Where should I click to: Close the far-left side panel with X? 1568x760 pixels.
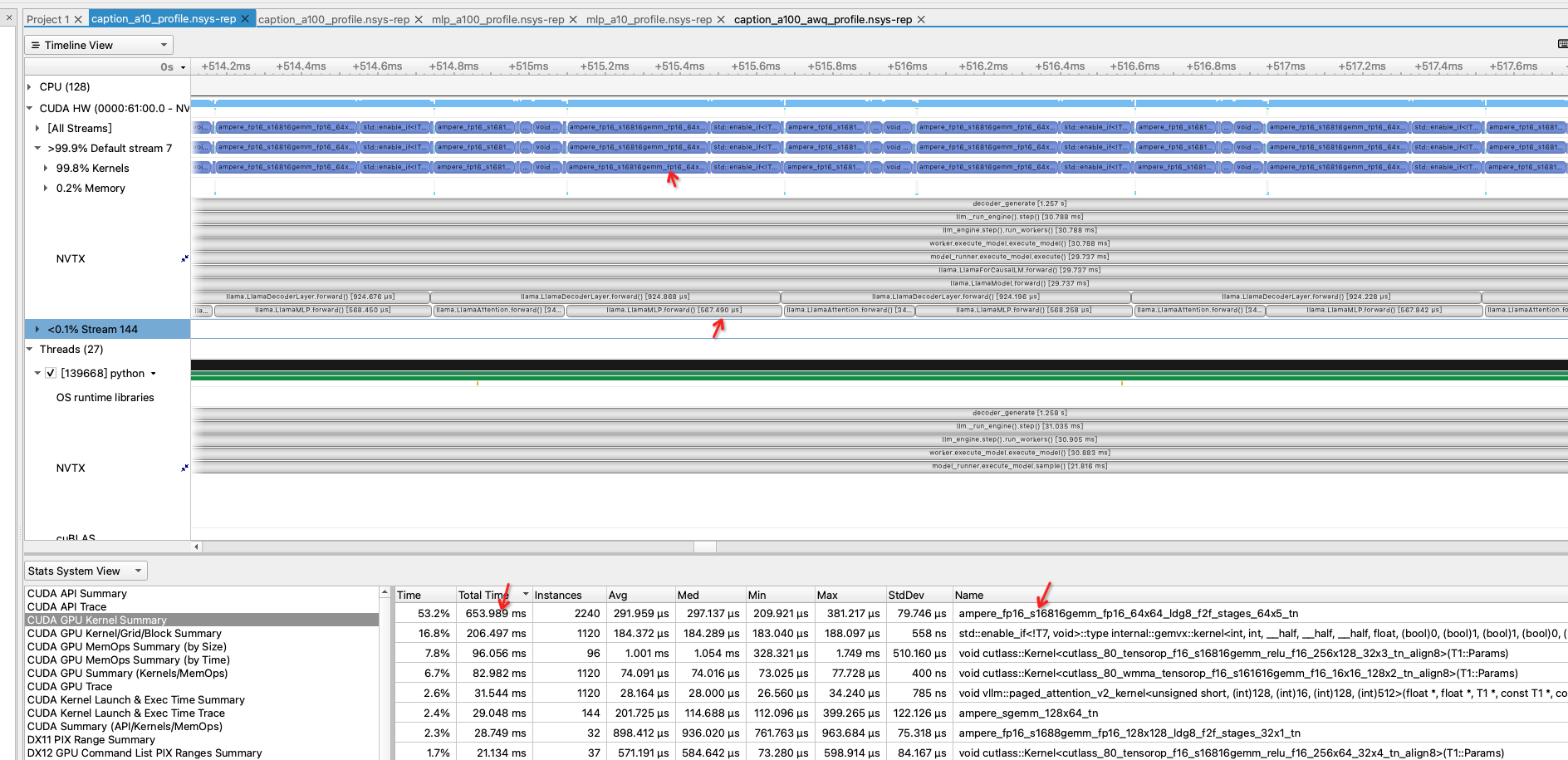[x=9, y=17]
